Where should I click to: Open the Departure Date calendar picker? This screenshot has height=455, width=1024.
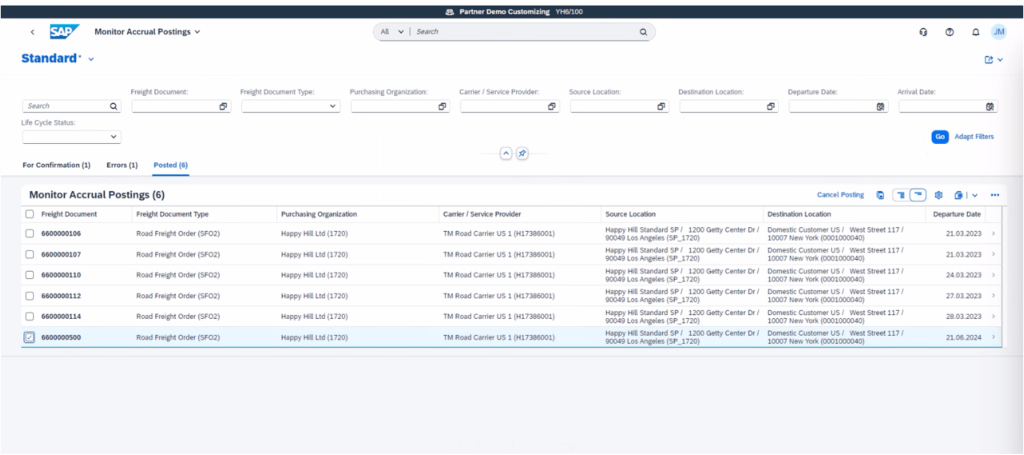pos(880,106)
